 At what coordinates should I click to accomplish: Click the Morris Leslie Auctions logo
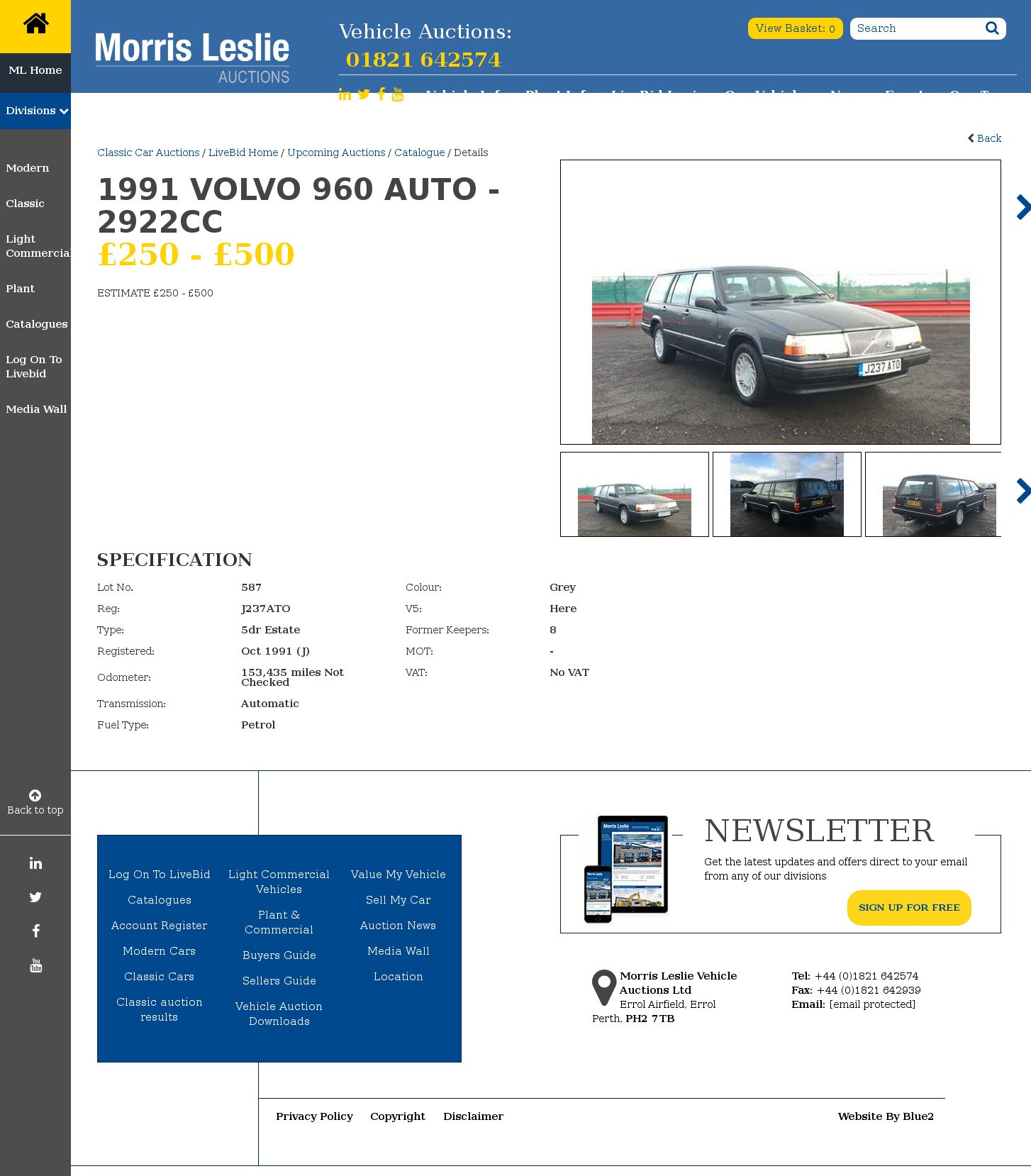click(x=192, y=58)
